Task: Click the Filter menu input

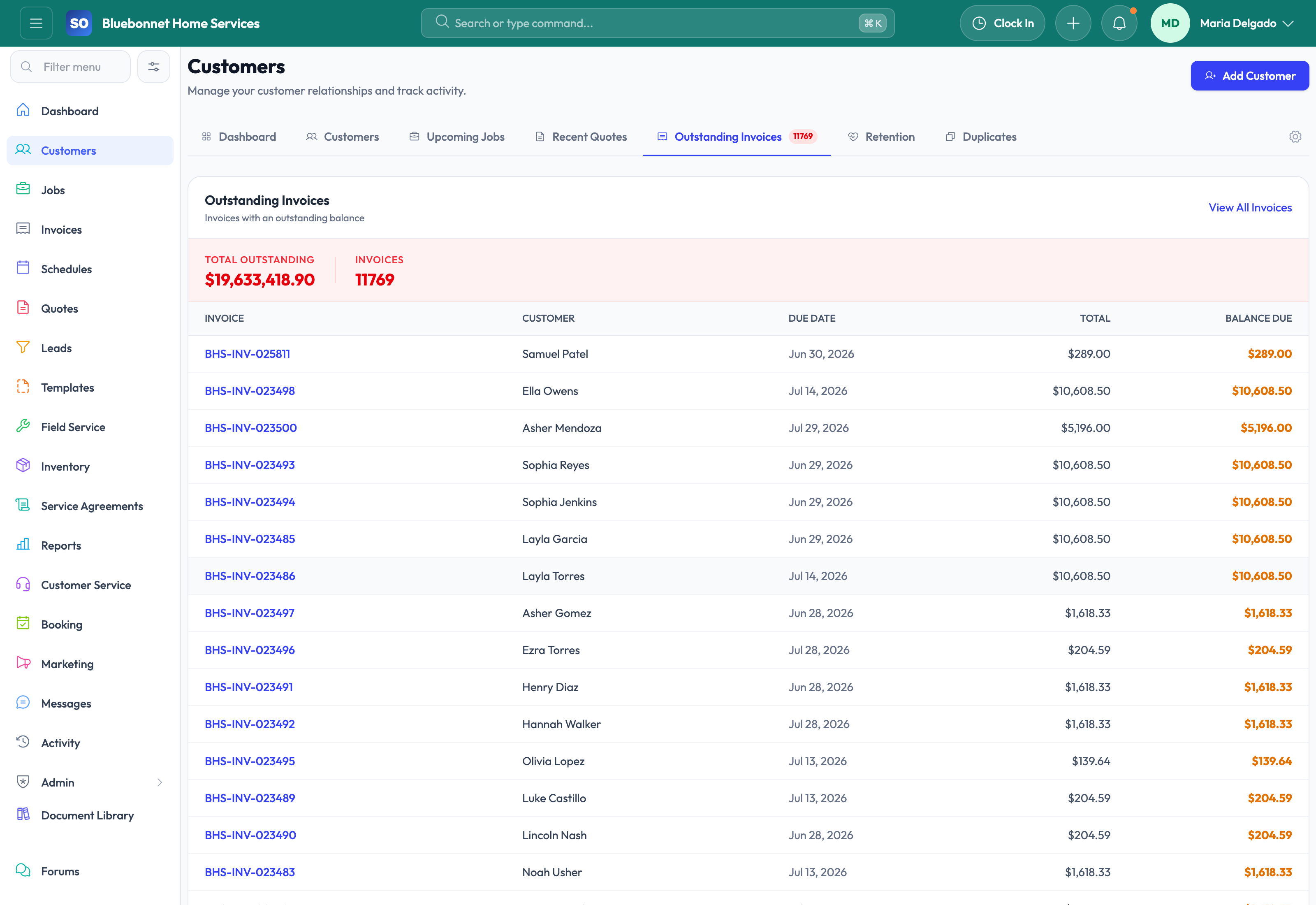Action: (x=70, y=67)
